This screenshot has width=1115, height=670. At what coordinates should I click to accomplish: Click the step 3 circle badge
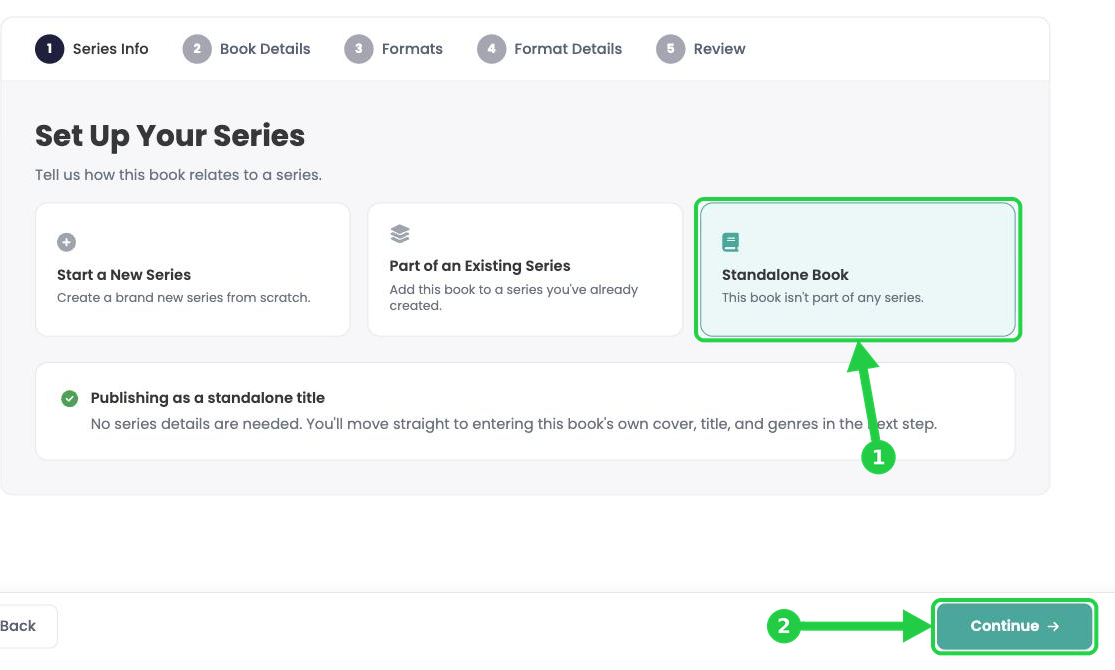(x=358, y=49)
